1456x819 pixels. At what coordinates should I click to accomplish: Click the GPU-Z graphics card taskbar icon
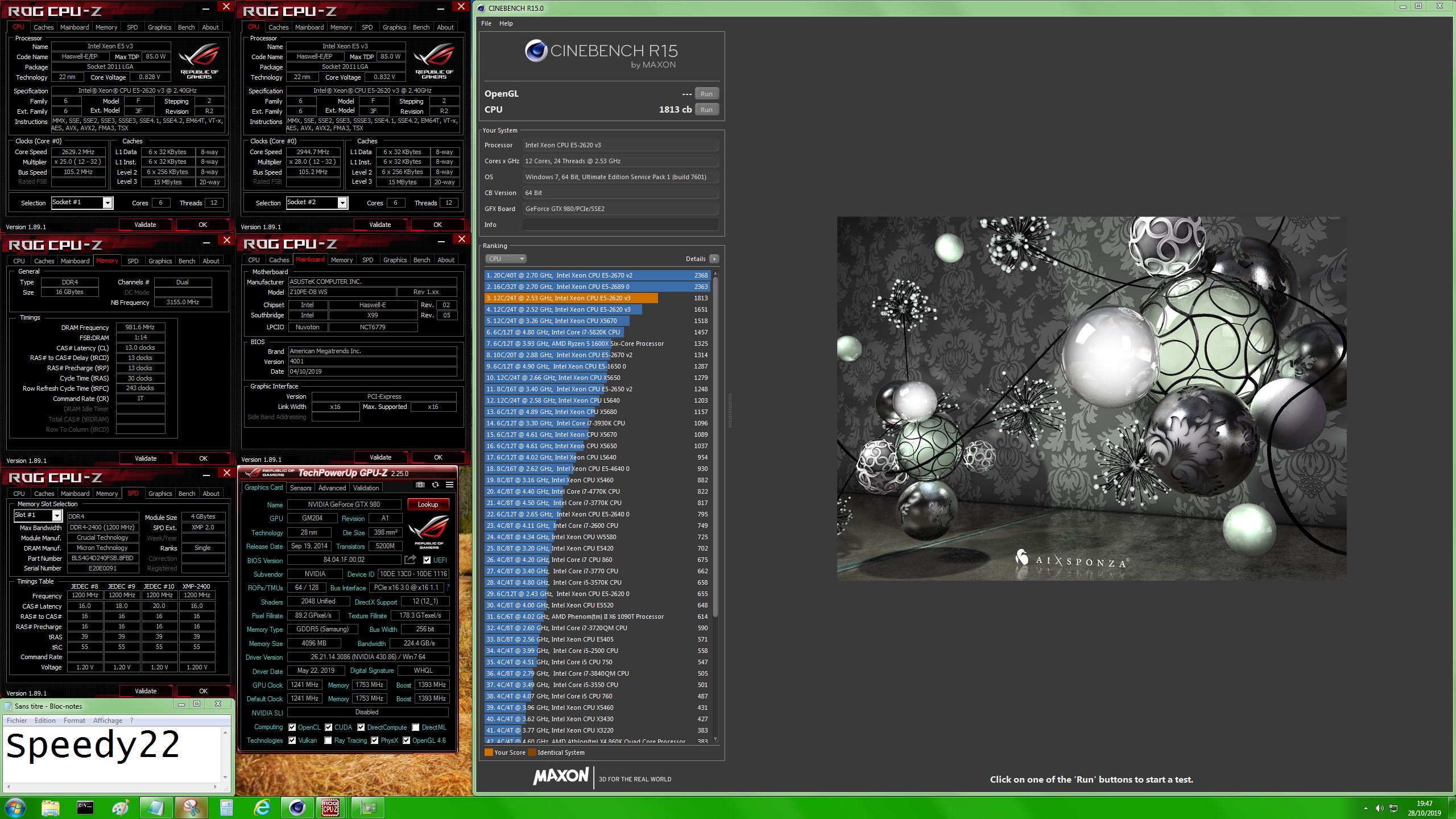tap(367, 808)
